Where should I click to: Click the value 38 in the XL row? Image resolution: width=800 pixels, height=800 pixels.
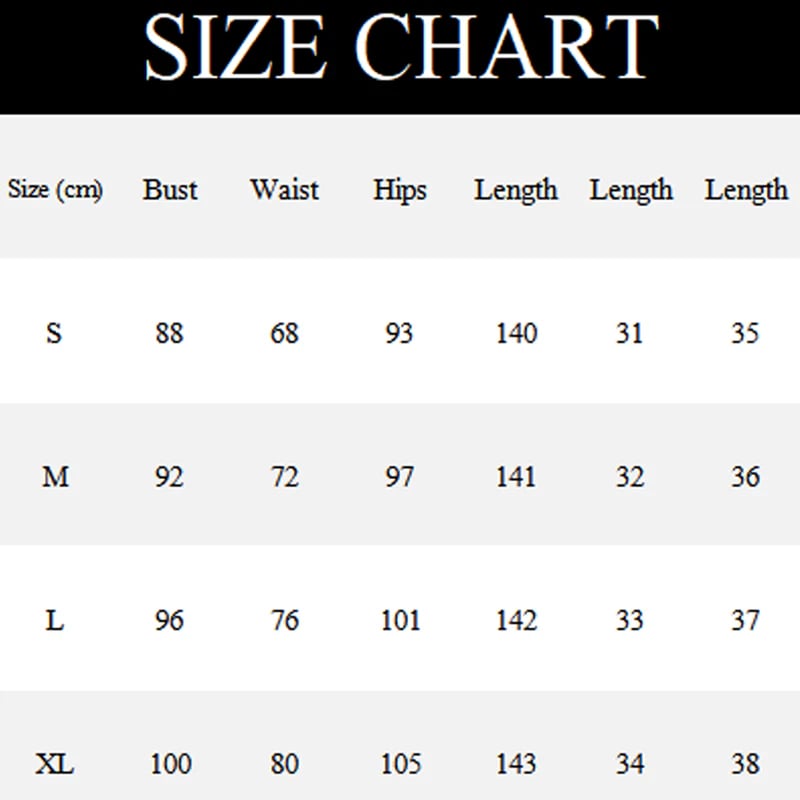pos(745,765)
